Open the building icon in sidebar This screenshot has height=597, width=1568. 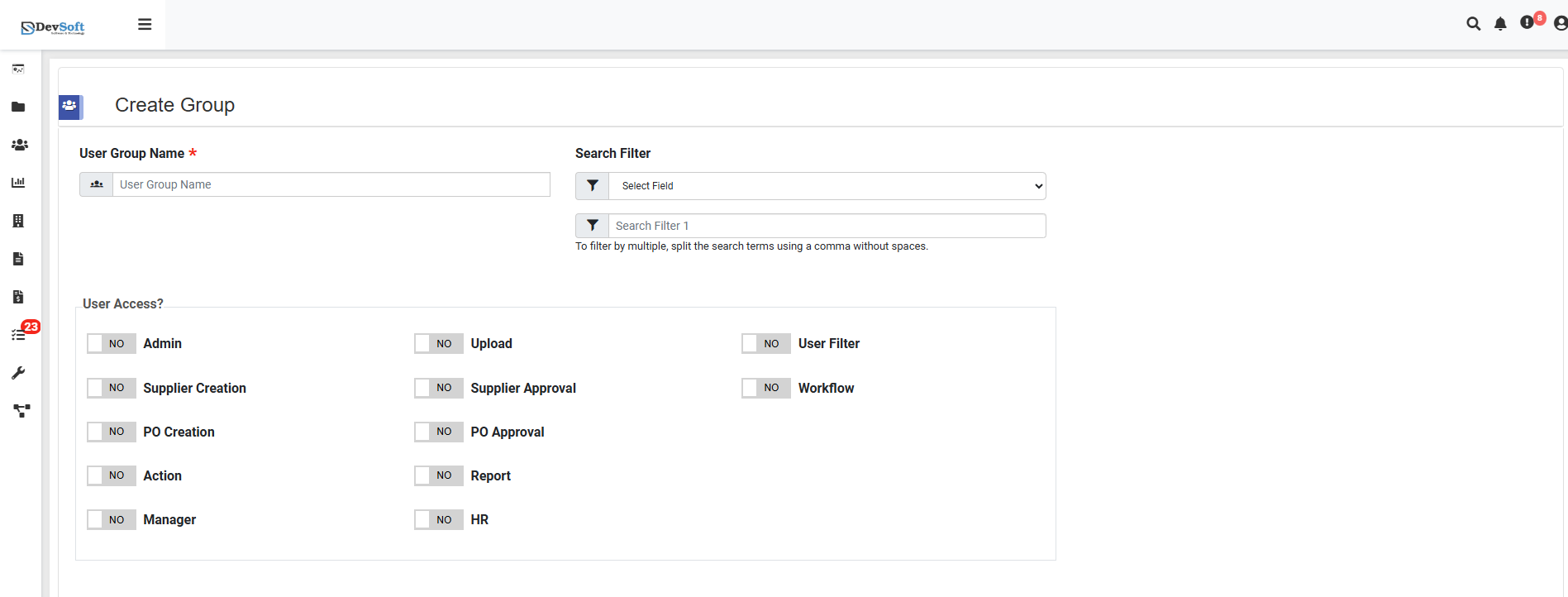[18, 221]
